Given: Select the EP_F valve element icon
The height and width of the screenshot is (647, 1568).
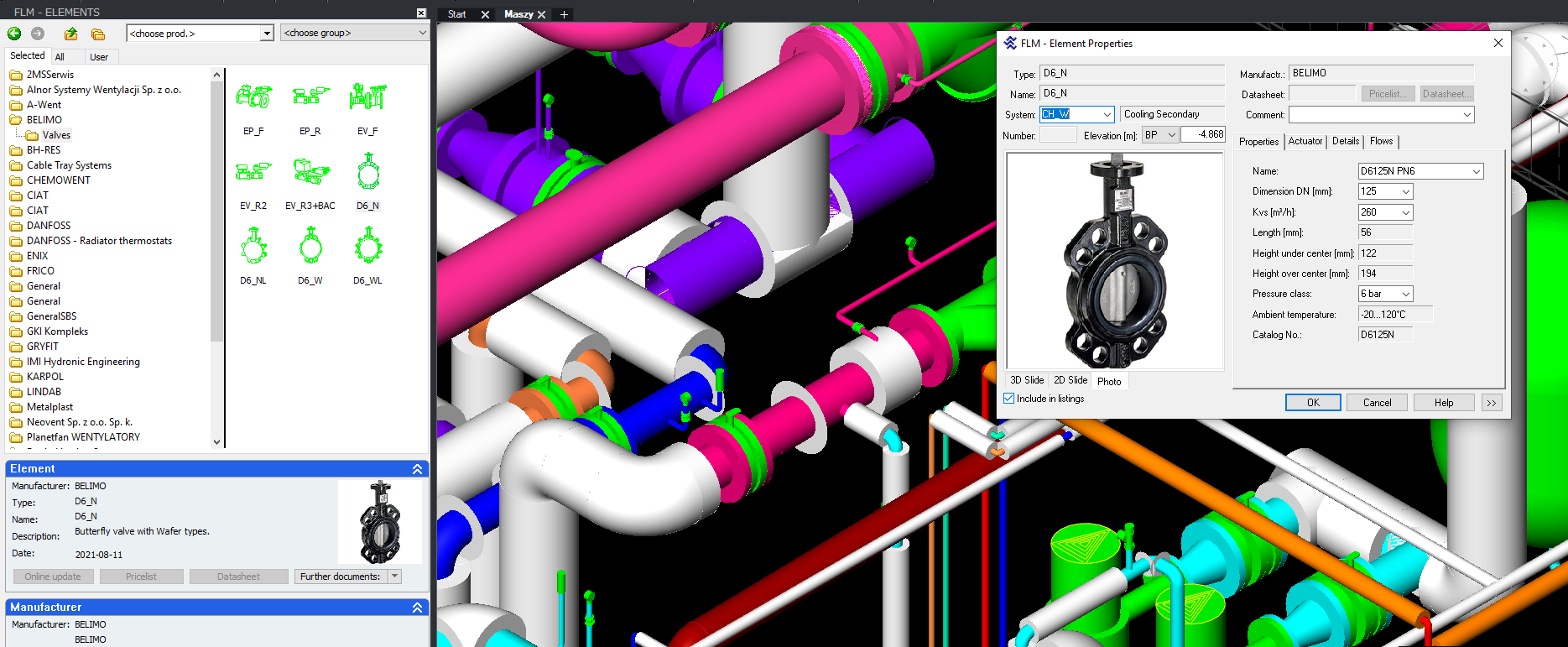Looking at the screenshot, I should click(x=253, y=98).
